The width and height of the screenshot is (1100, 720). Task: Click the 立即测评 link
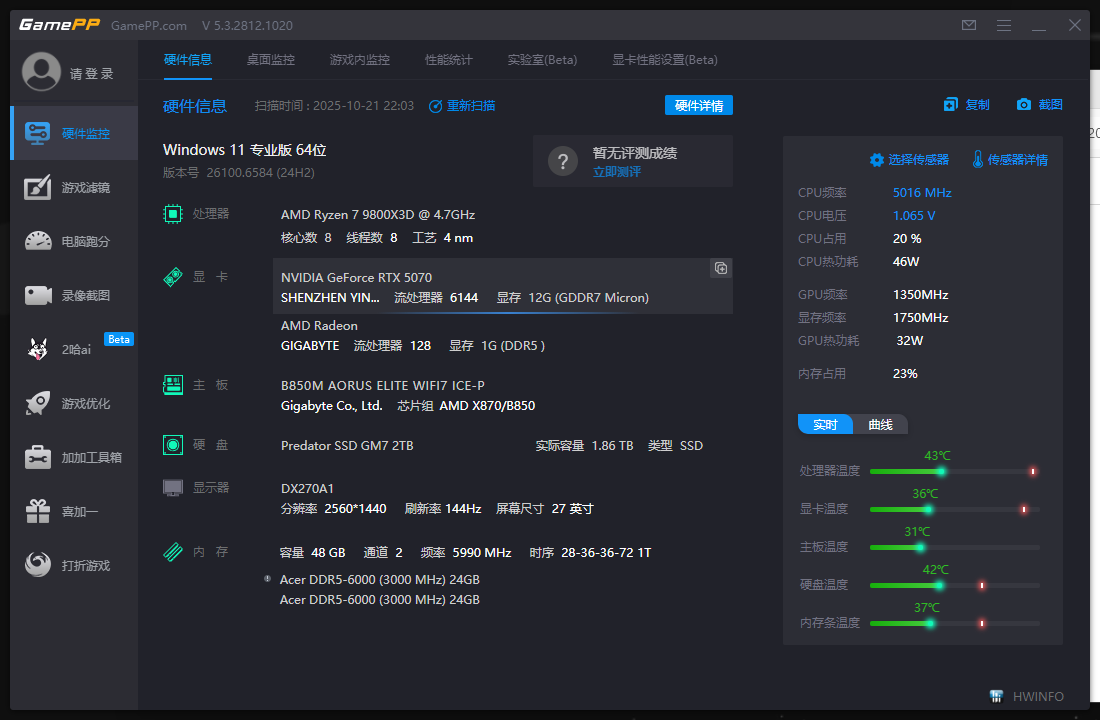616,171
